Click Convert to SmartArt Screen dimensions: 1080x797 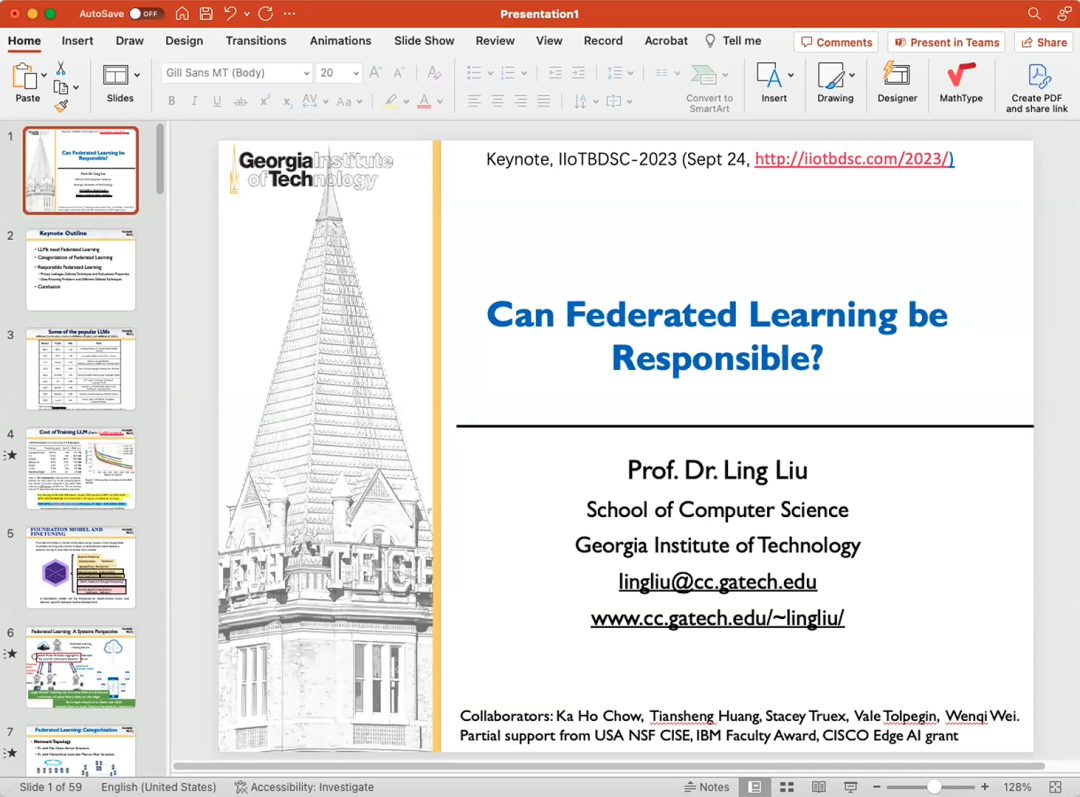pos(709,88)
